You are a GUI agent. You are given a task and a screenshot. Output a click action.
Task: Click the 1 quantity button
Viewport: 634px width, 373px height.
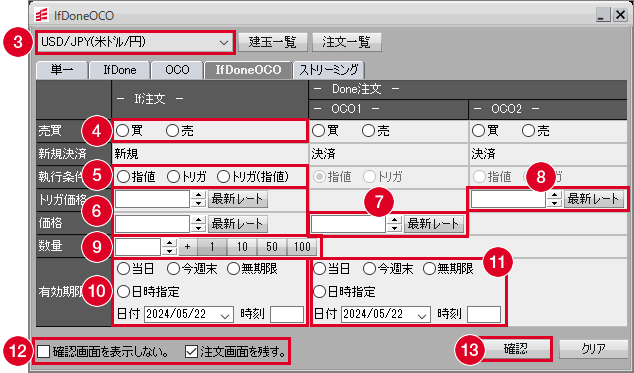tap(212, 247)
